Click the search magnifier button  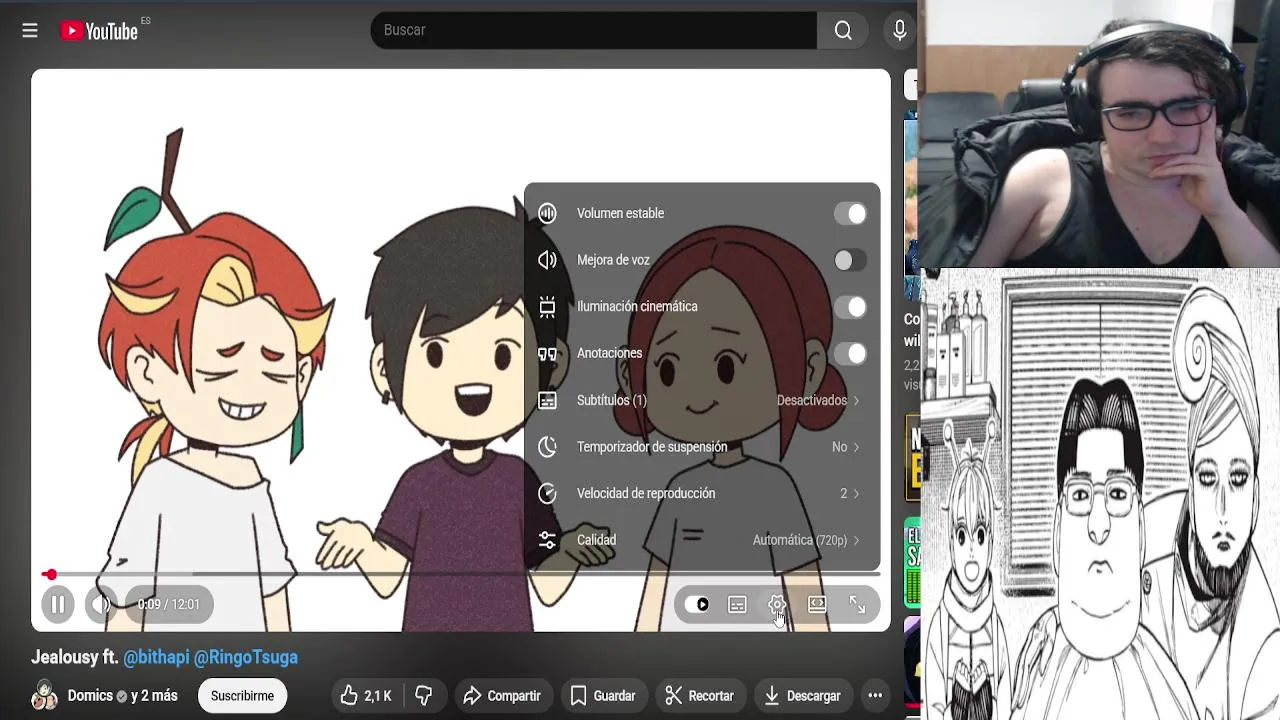pyautogui.click(x=843, y=31)
